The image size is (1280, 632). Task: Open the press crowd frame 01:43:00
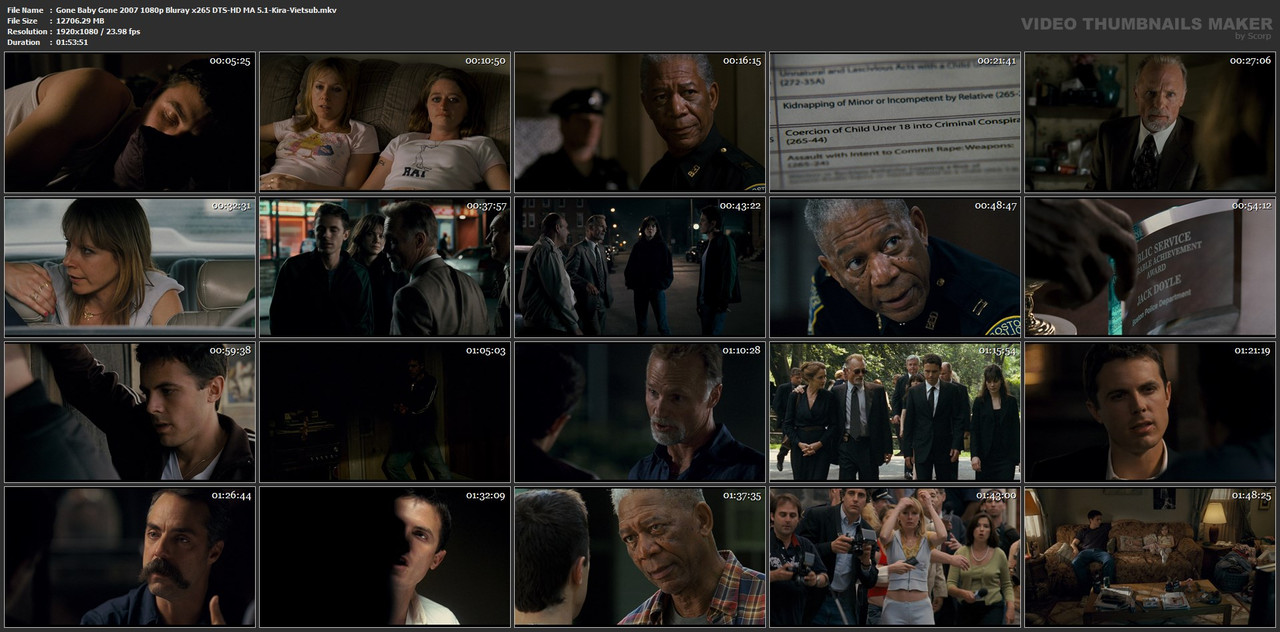895,557
